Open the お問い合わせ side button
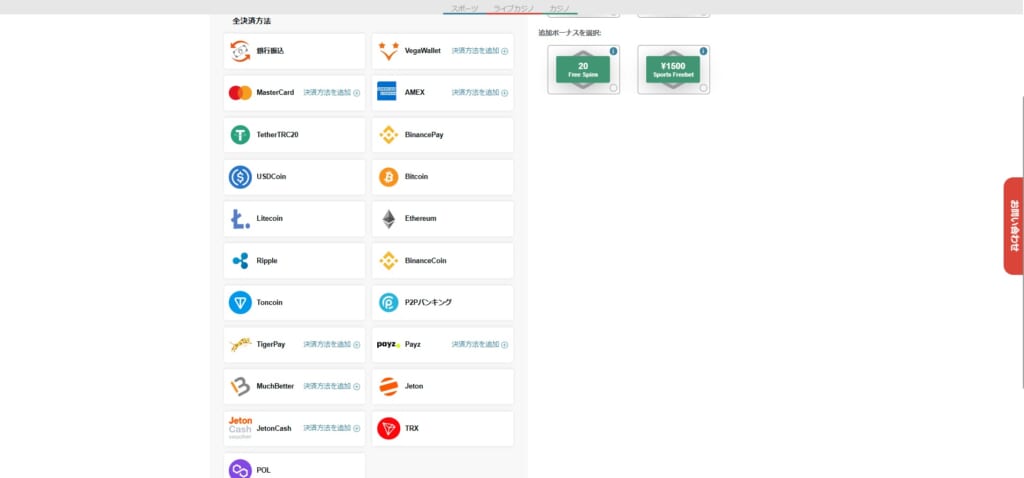 click(1013, 225)
